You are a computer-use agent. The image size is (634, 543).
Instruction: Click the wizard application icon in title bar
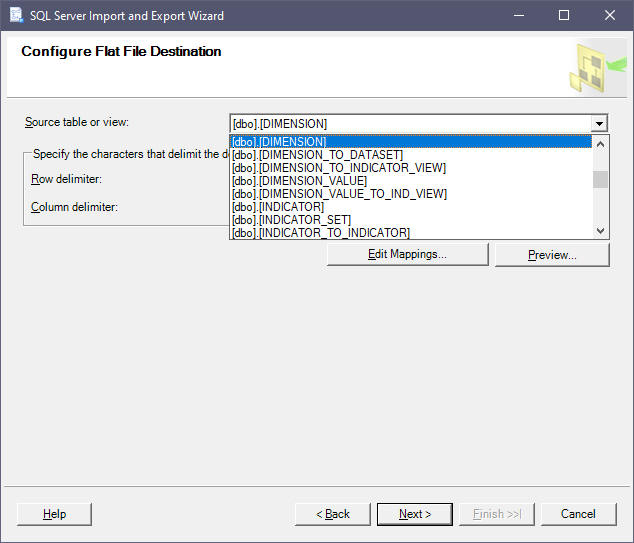click(x=17, y=15)
